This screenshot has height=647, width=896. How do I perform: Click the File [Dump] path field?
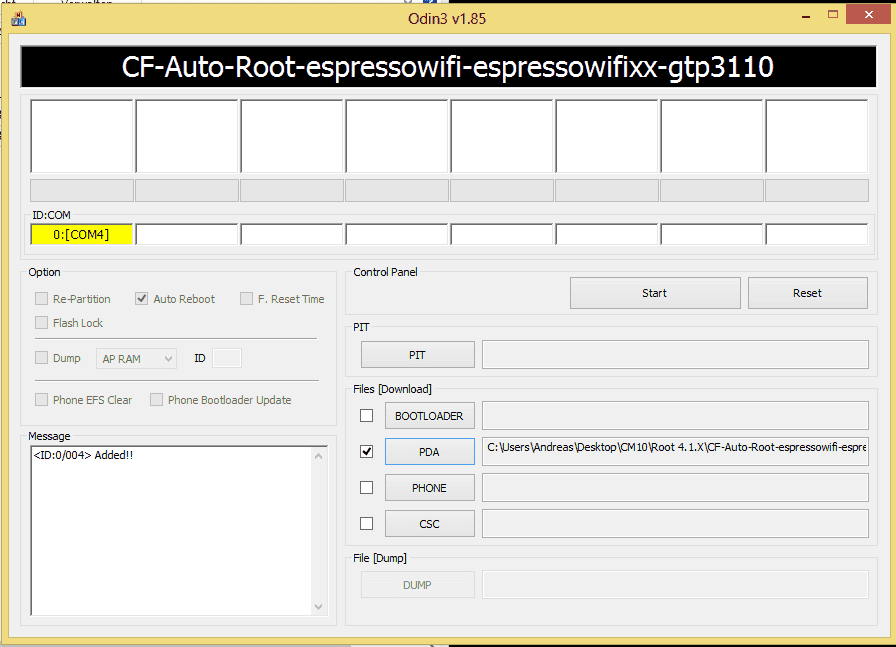pos(675,585)
